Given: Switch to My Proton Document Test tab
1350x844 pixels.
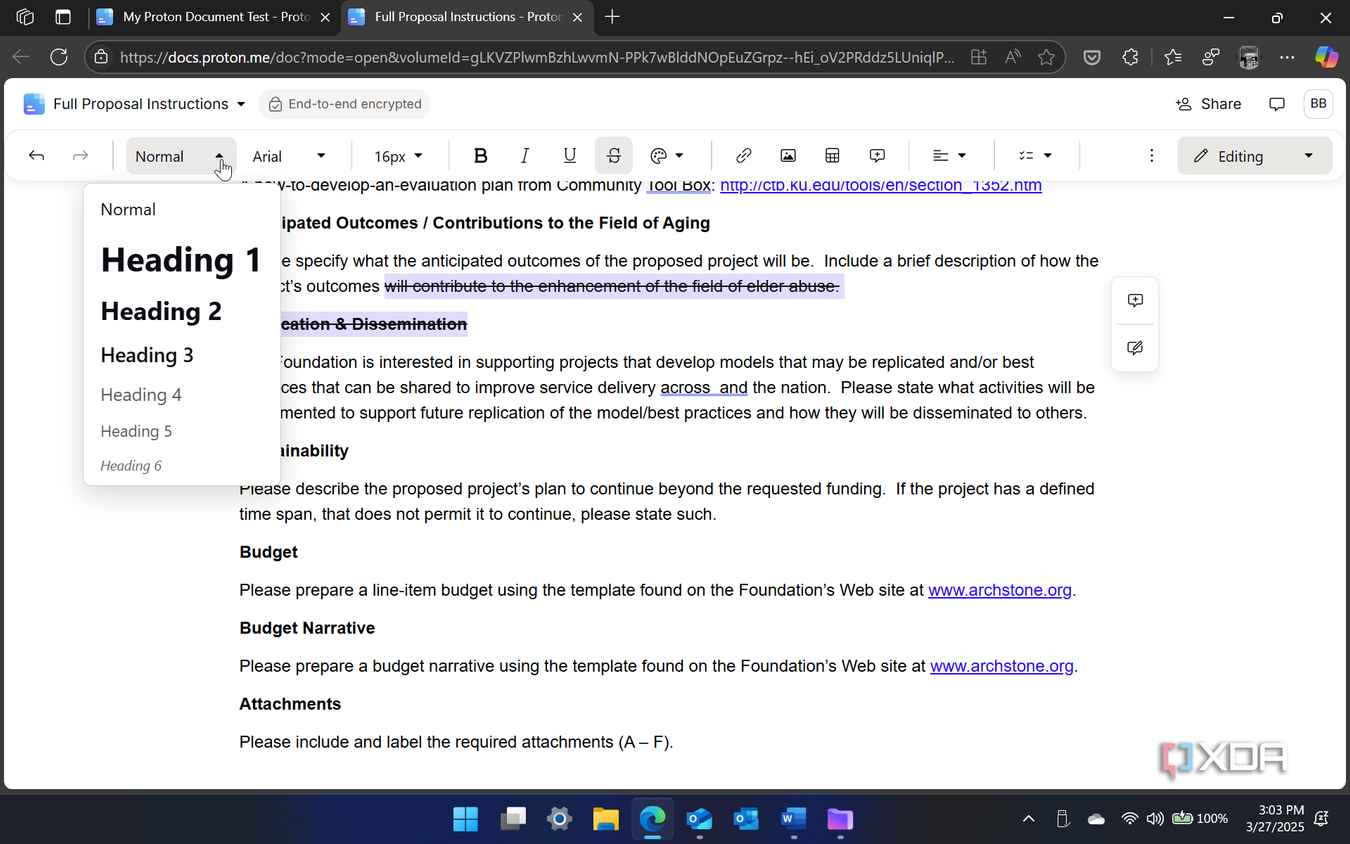Looking at the screenshot, I should click(213, 17).
